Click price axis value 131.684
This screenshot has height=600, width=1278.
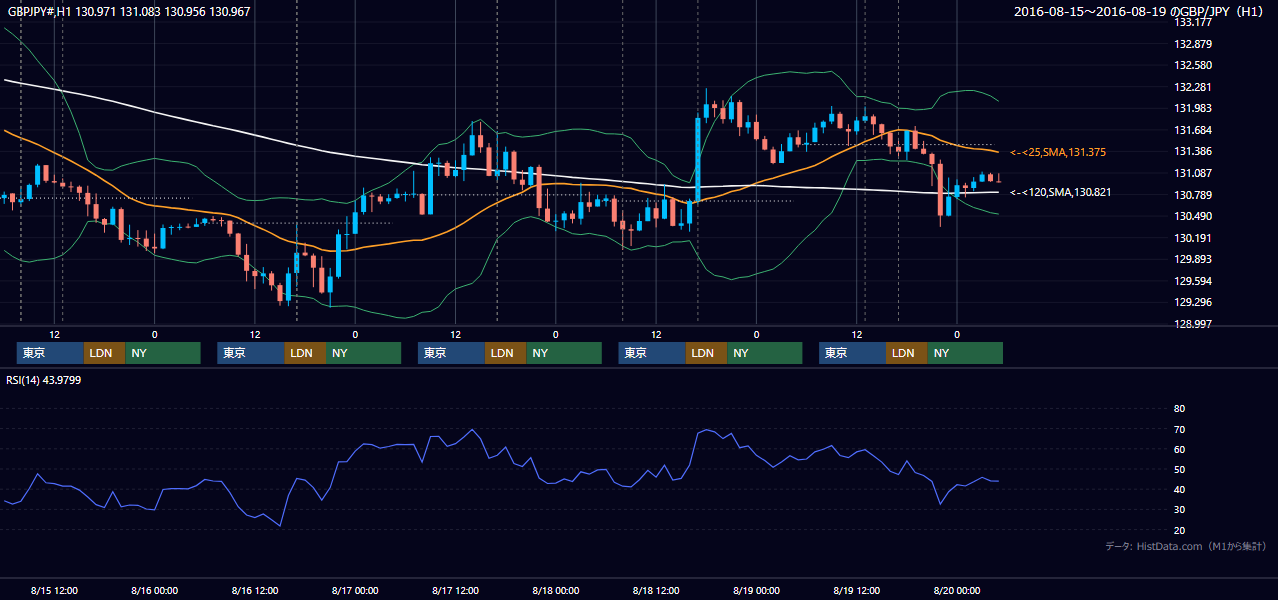click(x=1193, y=130)
